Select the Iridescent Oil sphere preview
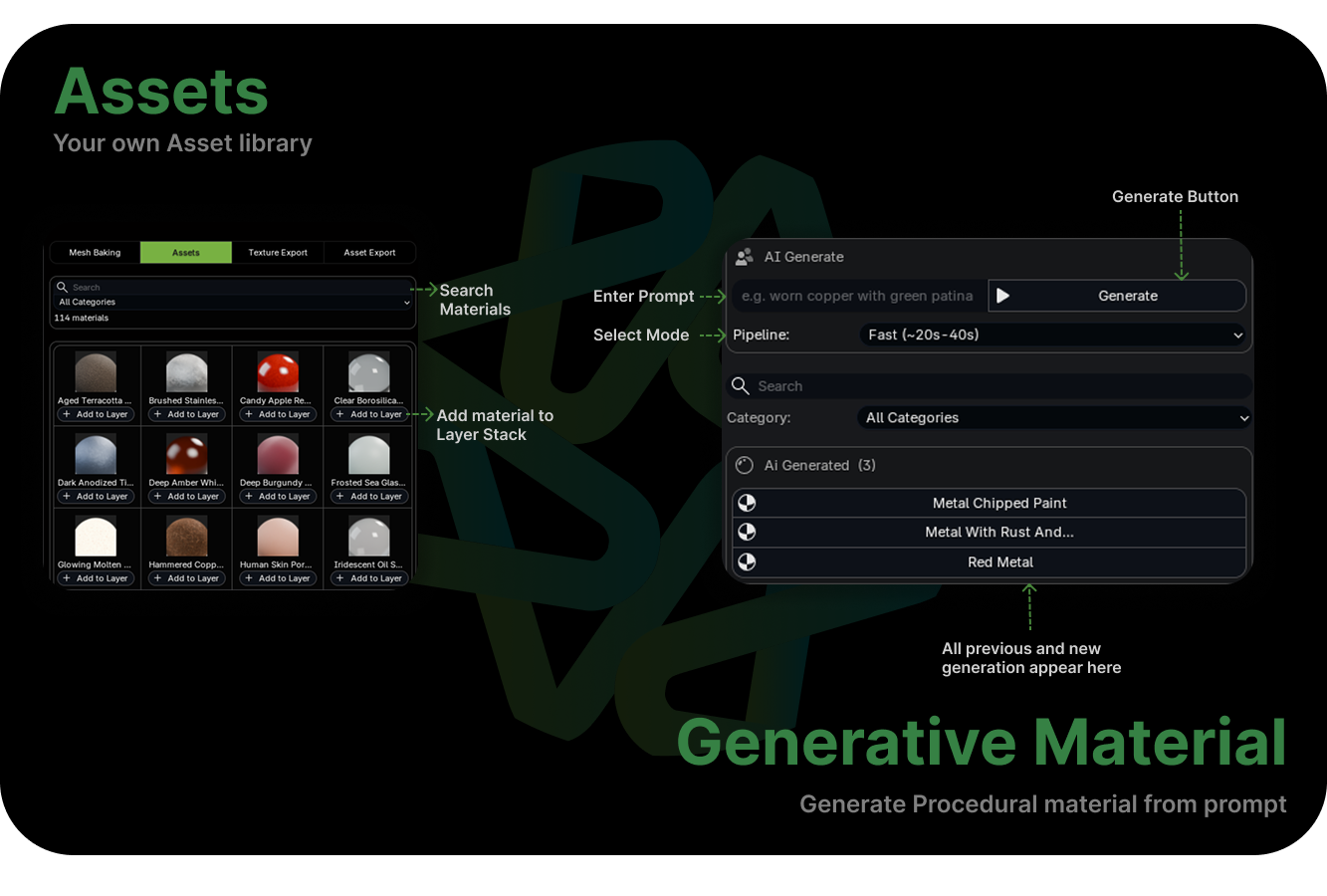 pos(369,537)
